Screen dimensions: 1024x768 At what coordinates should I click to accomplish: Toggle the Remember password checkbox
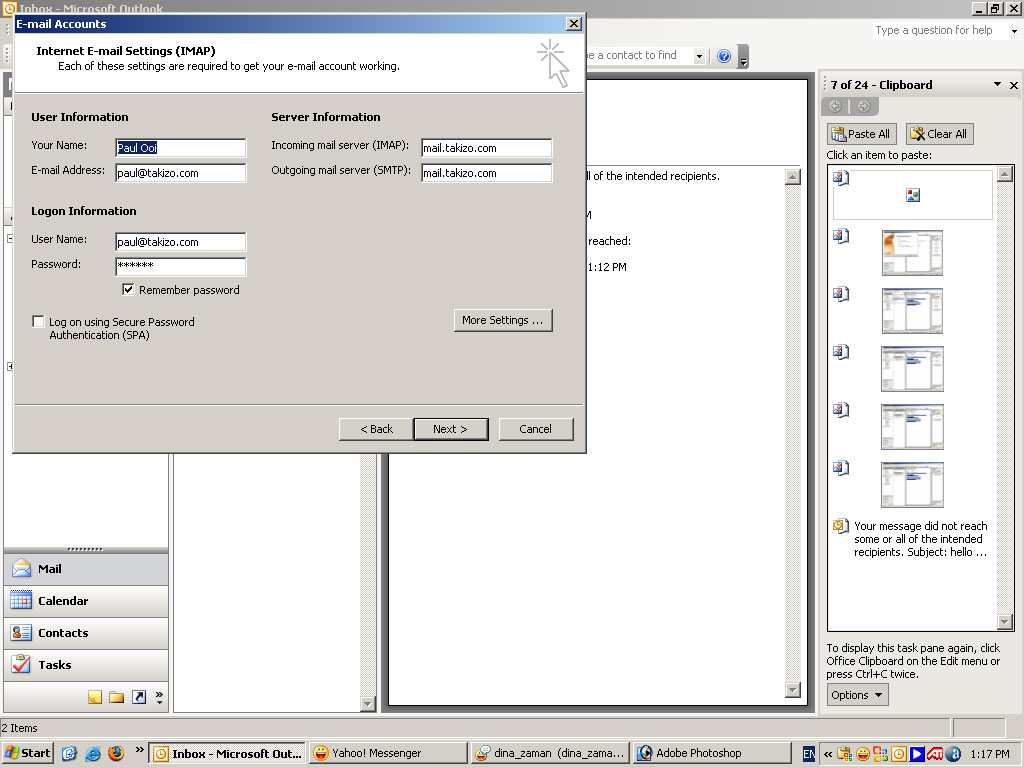click(x=128, y=289)
